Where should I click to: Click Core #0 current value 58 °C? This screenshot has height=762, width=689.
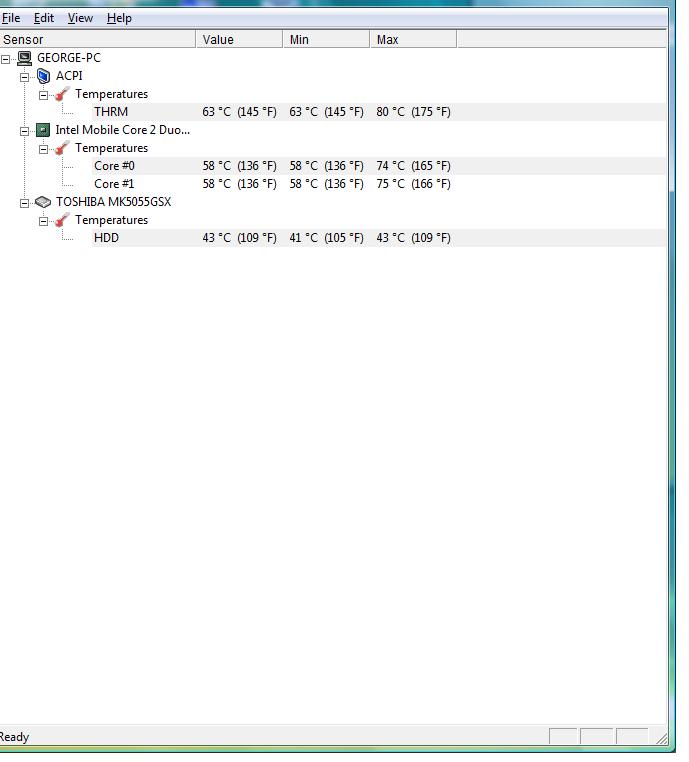point(240,166)
